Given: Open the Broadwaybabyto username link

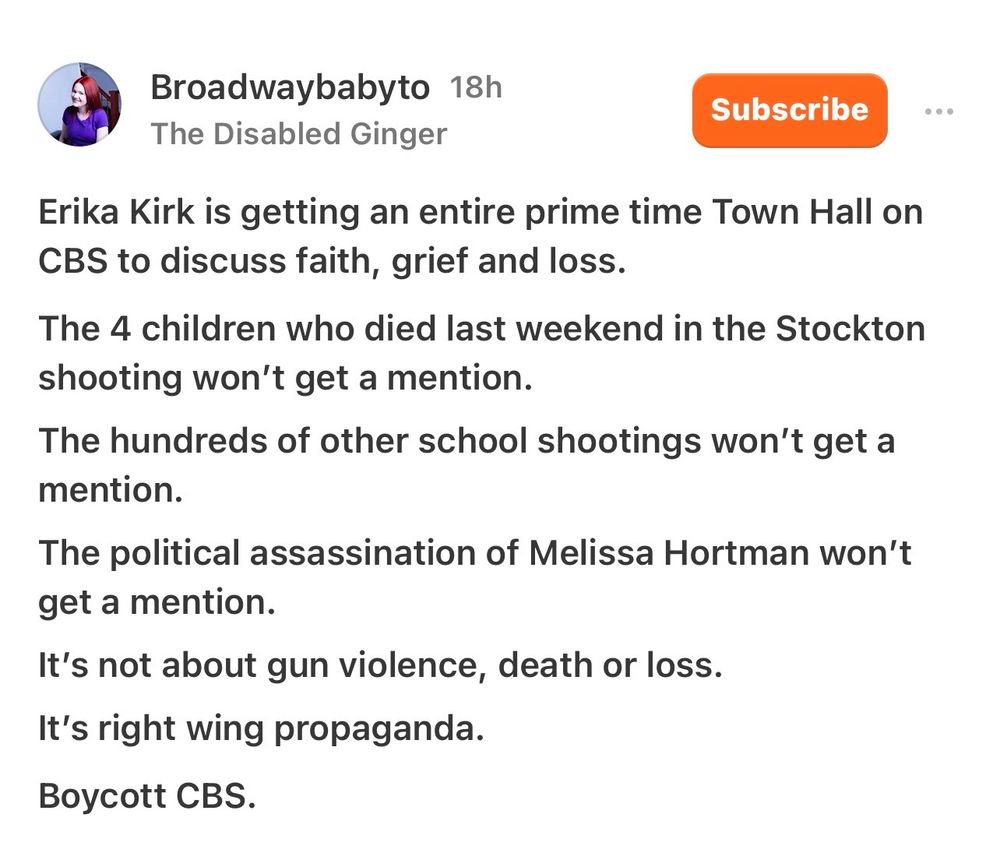Looking at the screenshot, I should 290,88.
